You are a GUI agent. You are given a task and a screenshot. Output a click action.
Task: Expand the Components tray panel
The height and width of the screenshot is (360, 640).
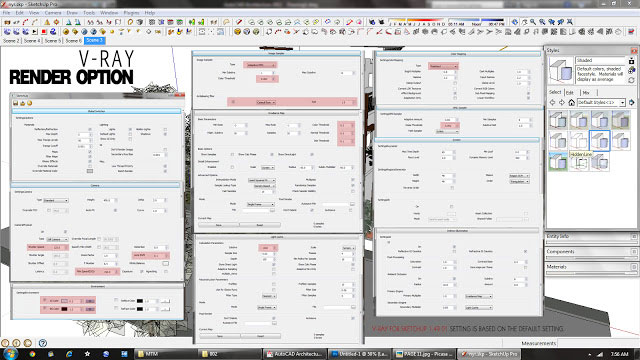point(592,252)
